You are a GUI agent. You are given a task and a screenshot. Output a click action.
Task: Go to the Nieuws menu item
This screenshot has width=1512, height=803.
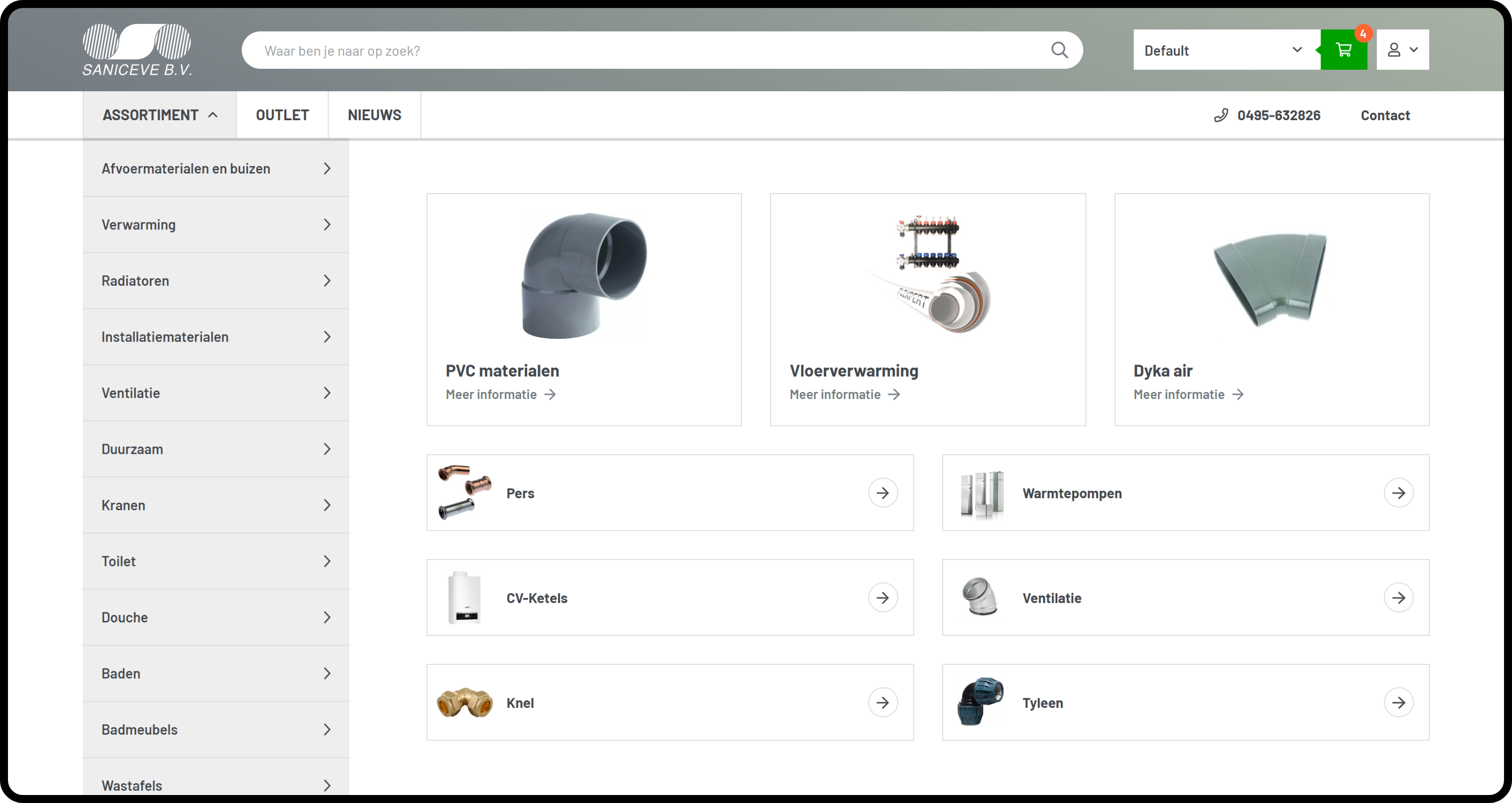tap(374, 115)
